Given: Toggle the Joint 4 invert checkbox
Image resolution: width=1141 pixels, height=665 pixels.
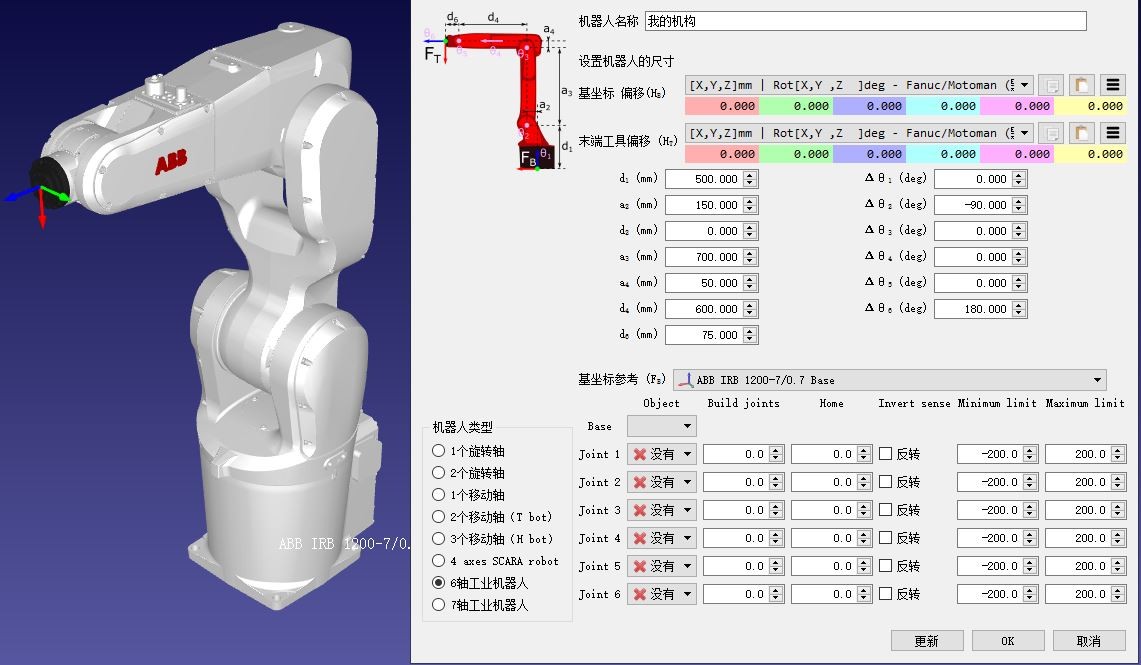Looking at the screenshot, I should click(885, 538).
